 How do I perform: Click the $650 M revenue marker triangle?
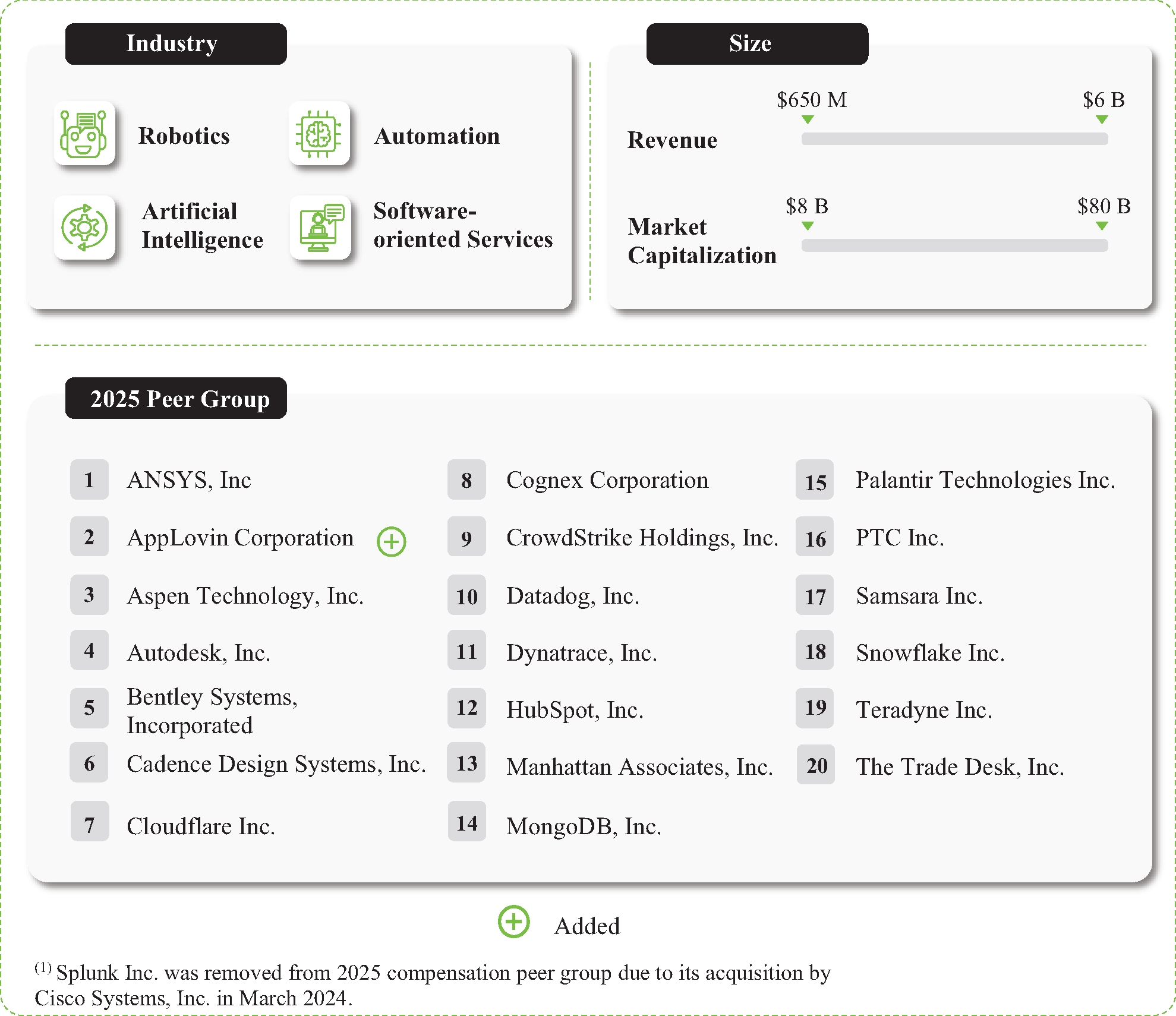807,119
